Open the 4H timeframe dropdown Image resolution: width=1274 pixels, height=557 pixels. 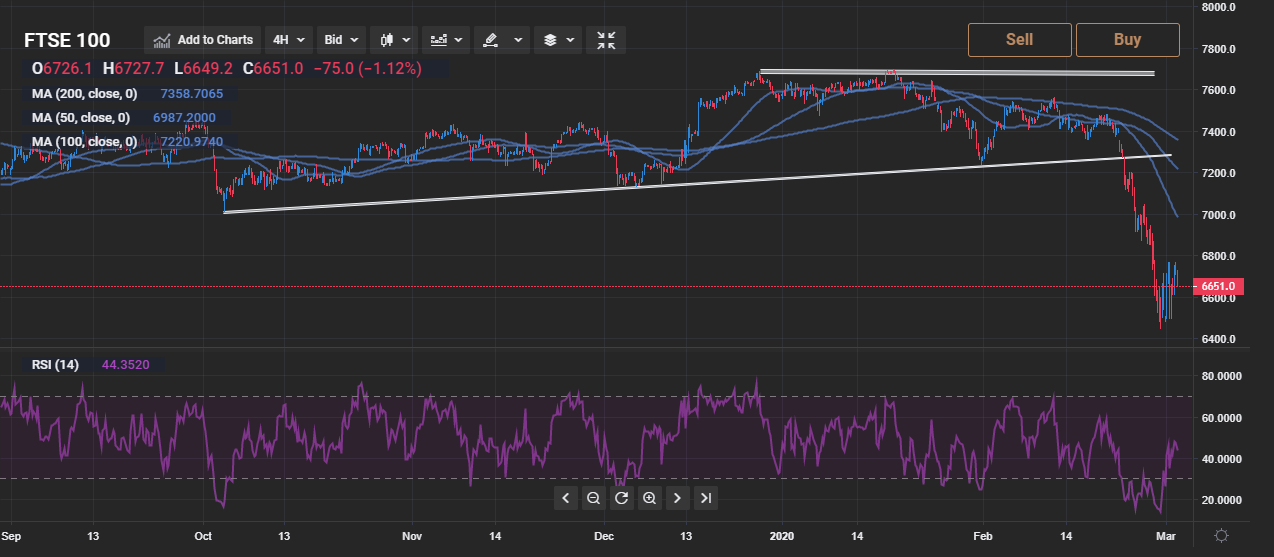pos(290,40)
